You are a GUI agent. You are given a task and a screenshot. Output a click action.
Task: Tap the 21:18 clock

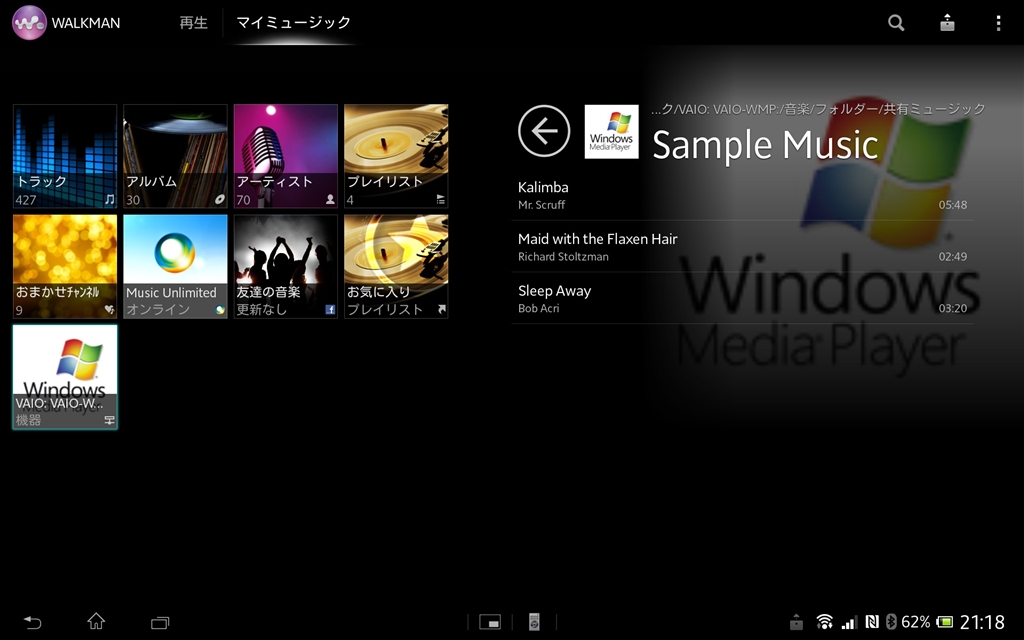tap(982, 622)
